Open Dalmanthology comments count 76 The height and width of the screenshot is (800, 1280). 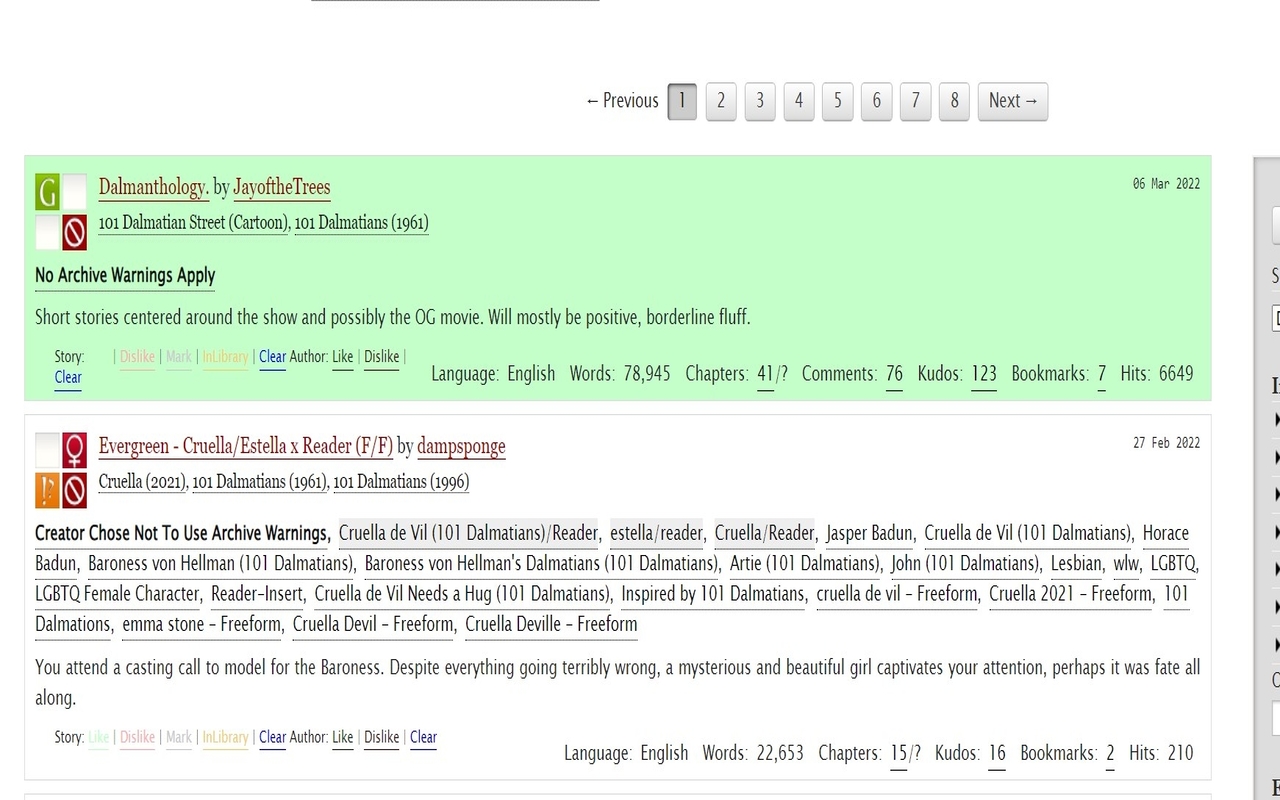coord(894,374)
